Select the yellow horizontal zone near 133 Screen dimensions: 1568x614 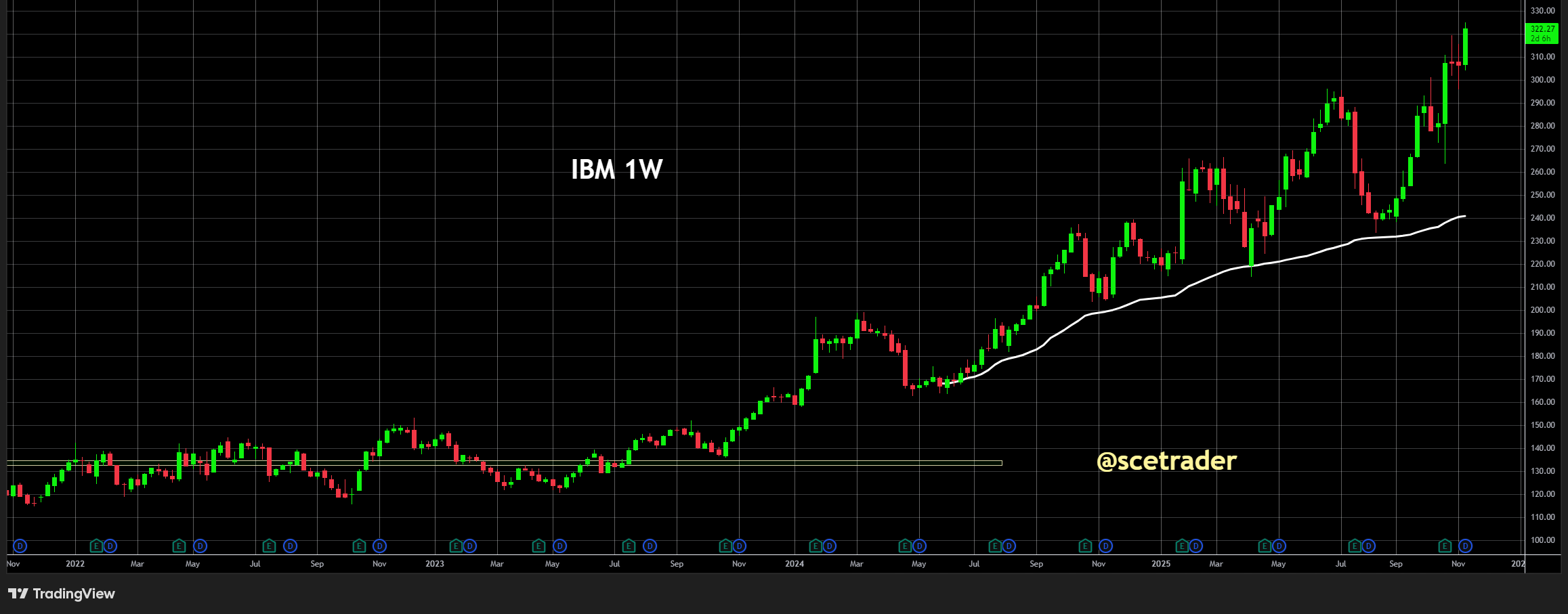505,463
